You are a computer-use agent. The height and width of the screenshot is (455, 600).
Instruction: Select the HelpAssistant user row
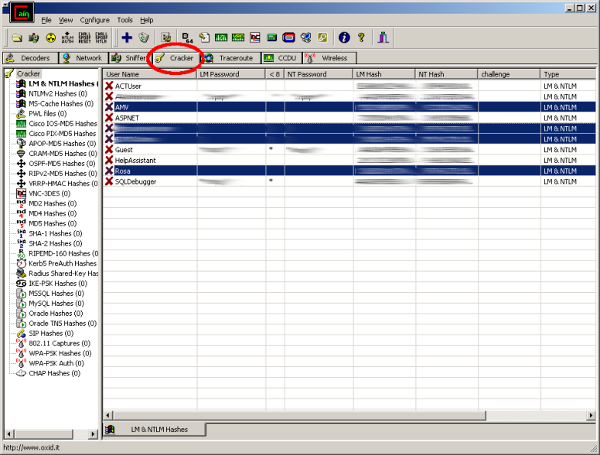[x=350, y=160]
